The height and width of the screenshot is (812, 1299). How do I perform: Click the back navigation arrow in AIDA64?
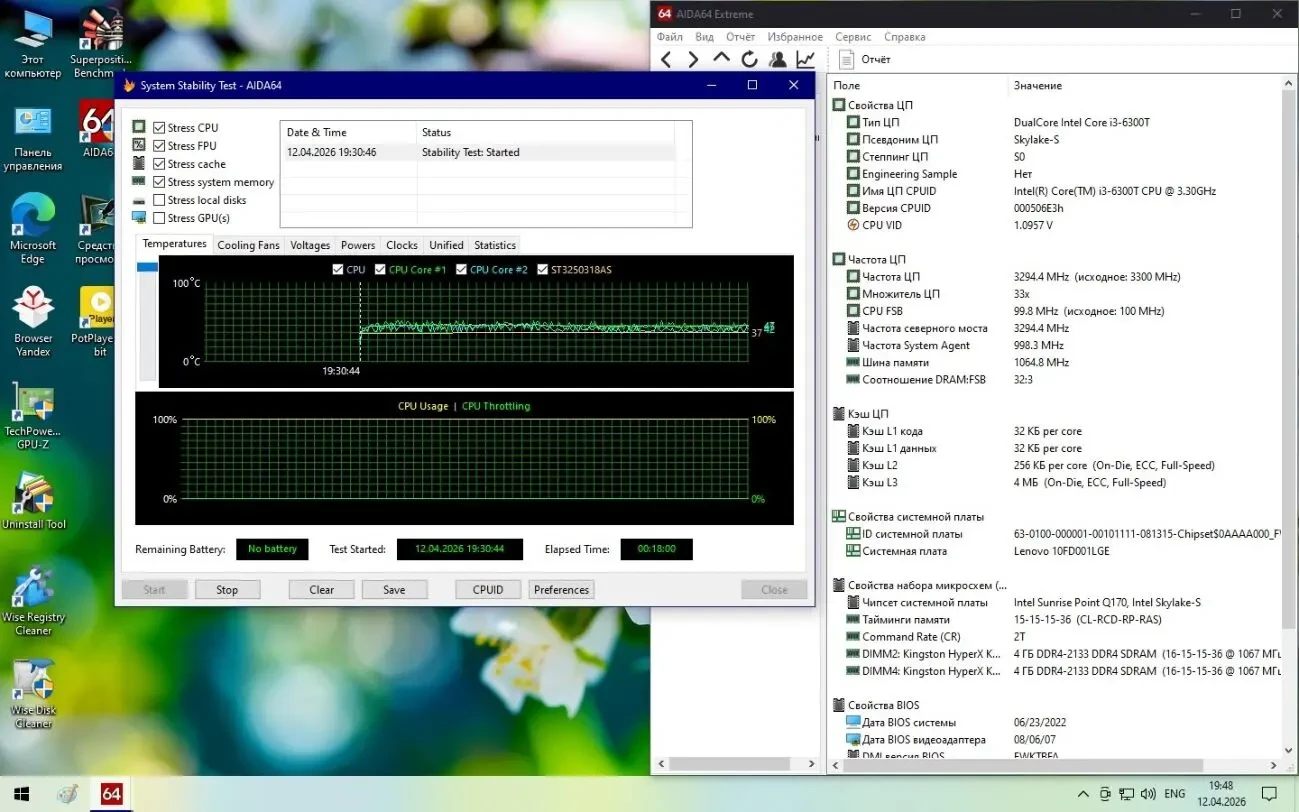(667, 59)
